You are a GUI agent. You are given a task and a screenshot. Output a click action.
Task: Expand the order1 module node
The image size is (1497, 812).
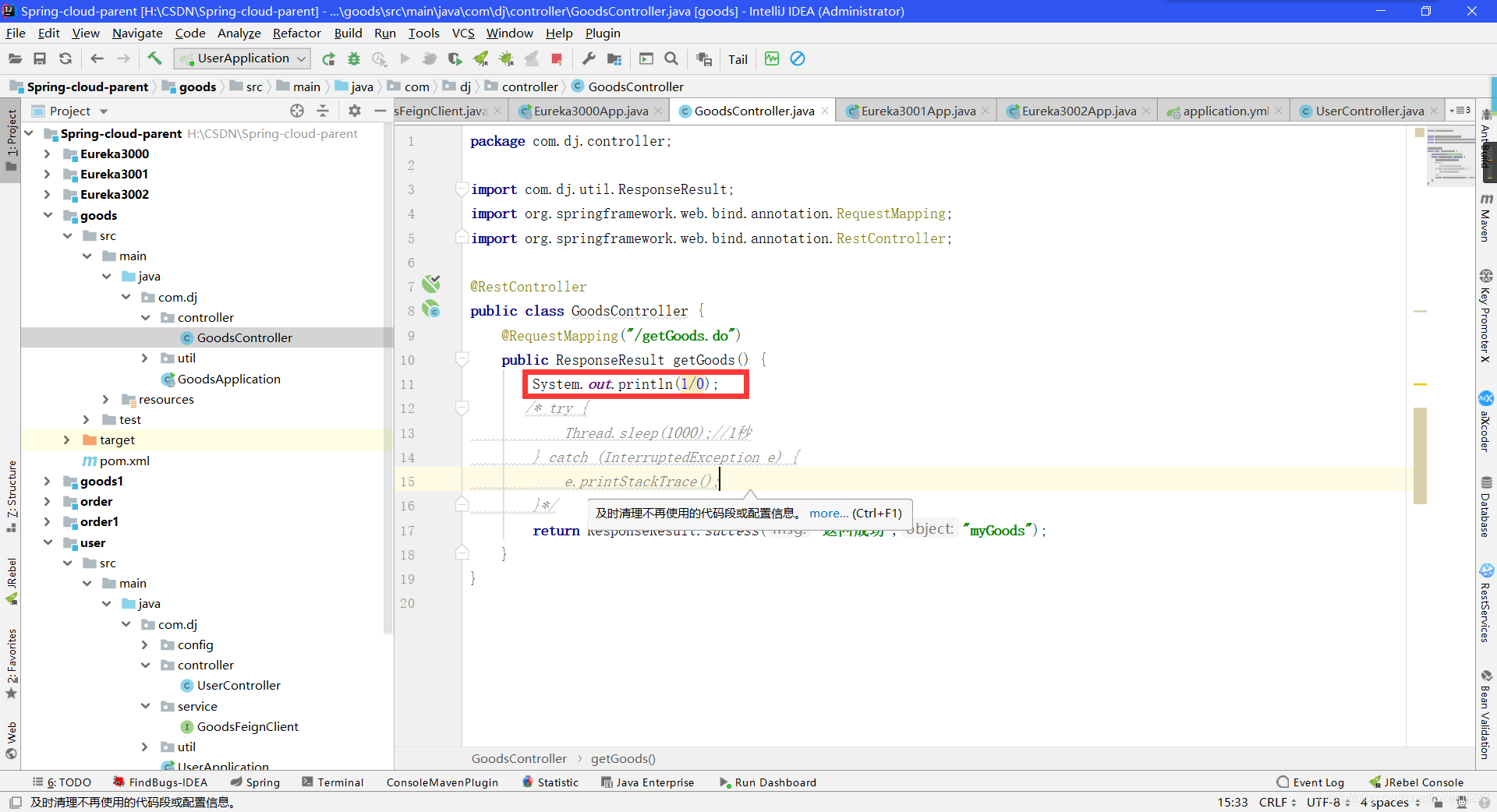pos(48,522)
